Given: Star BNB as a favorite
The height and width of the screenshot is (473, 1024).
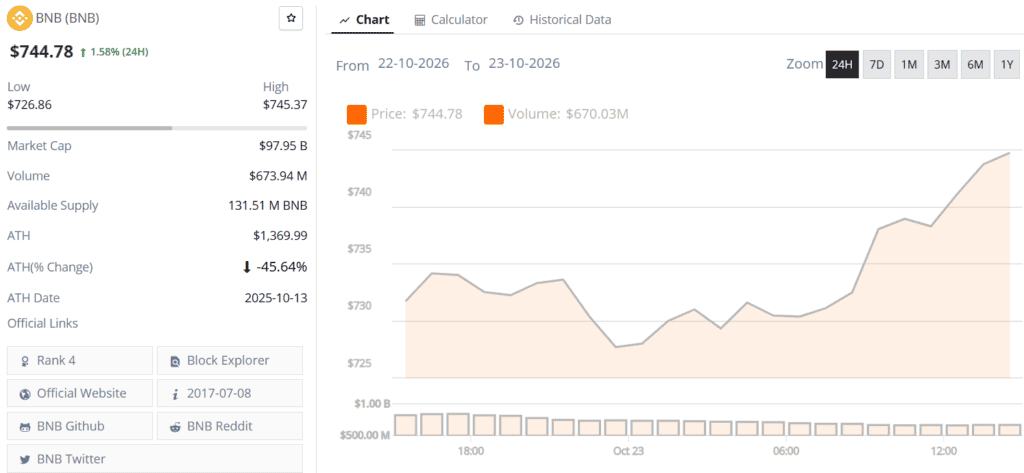Looking at the screenshot, I should 291,19.
